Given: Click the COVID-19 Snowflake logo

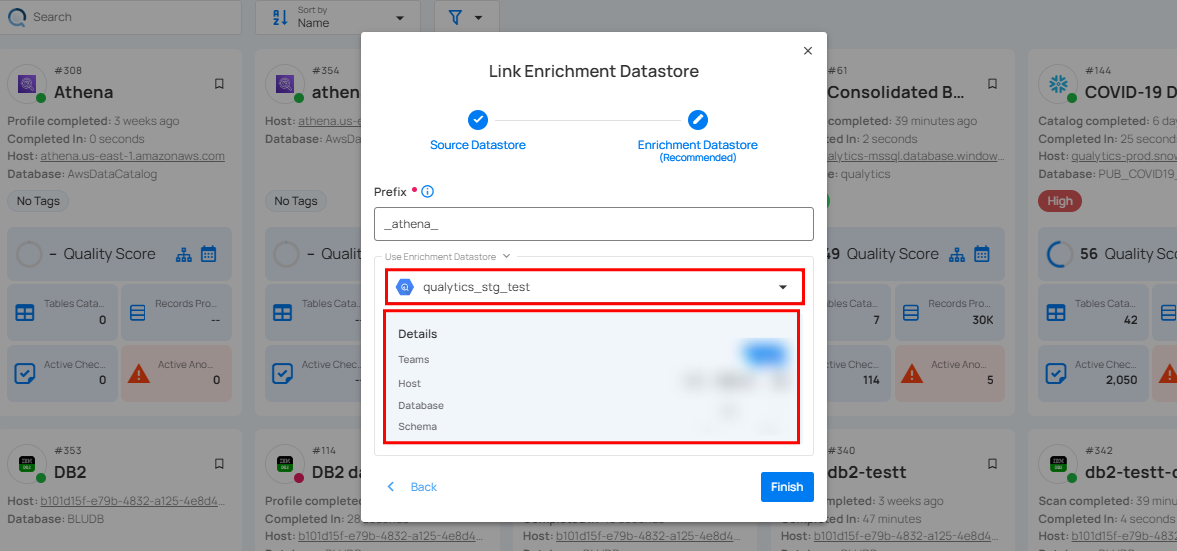Looking at the screenshot, I should [x=1058, y=84].
